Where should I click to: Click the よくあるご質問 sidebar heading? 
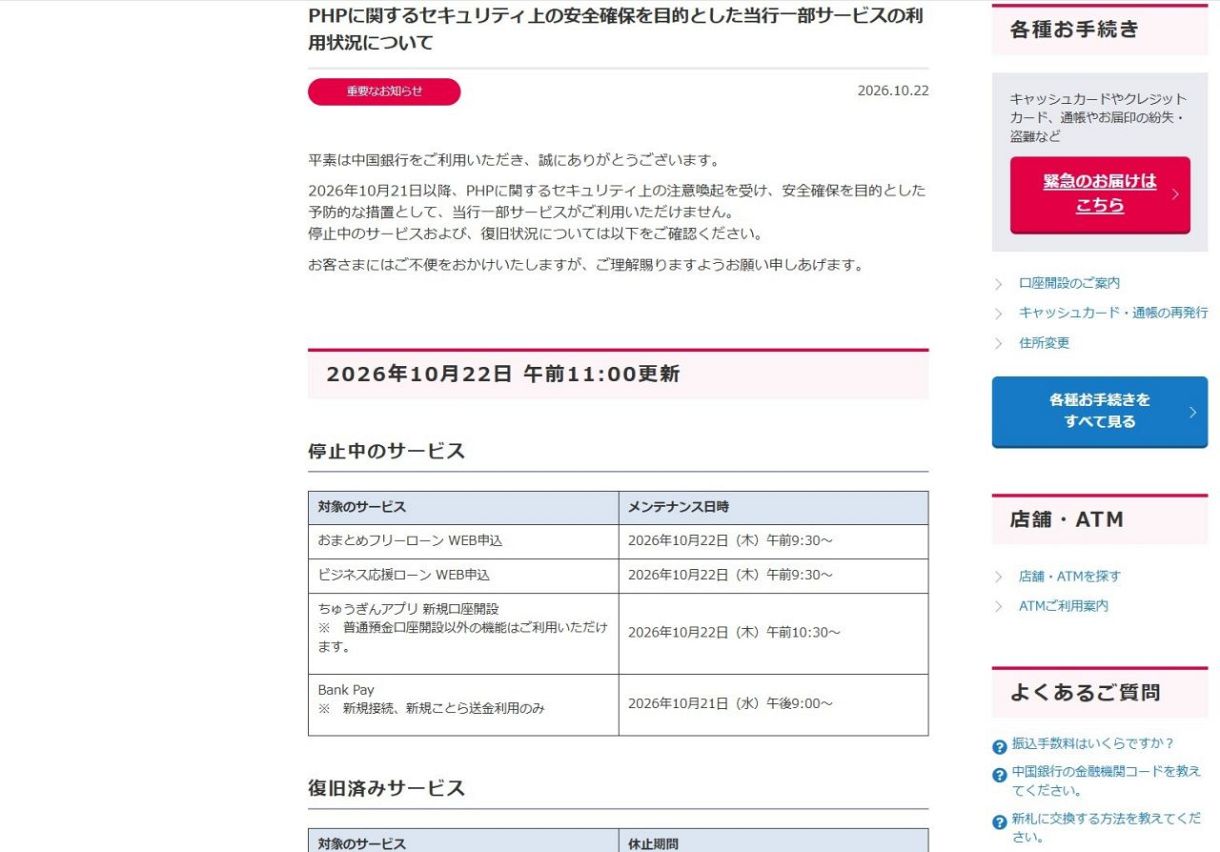point(1100,692)
